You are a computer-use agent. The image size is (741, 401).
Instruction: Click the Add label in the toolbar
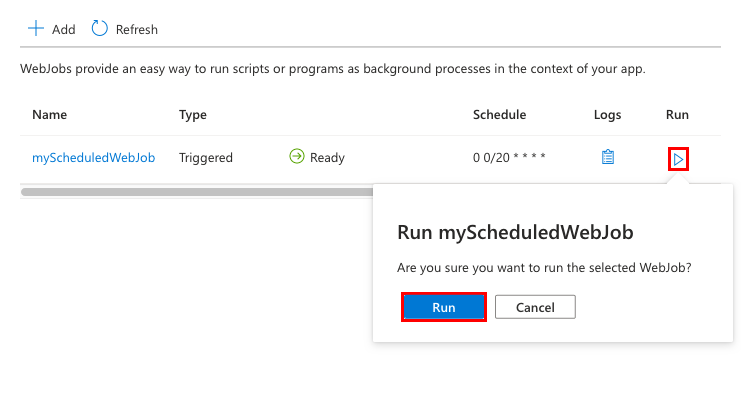pos(64,30)
